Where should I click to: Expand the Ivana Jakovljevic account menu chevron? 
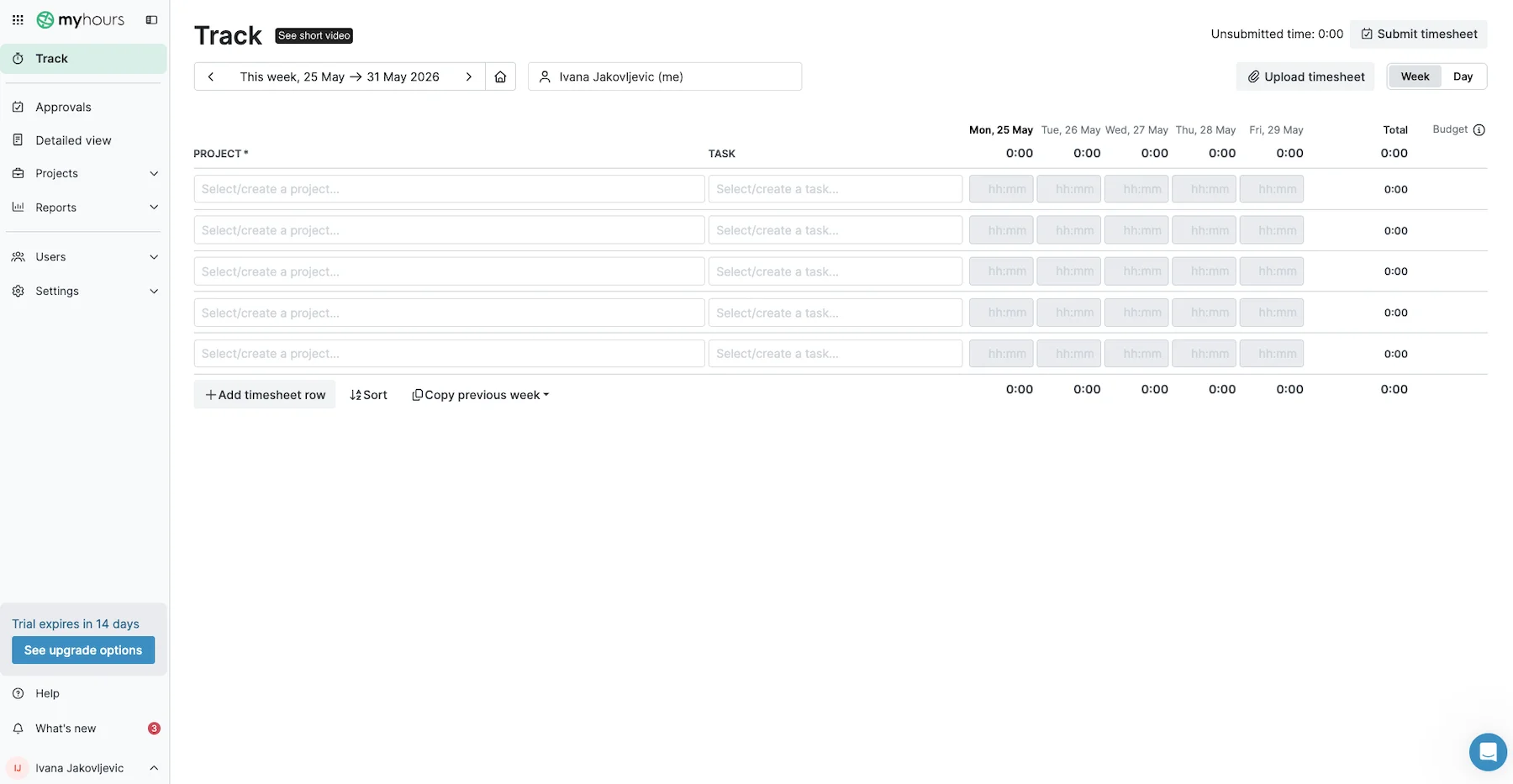point(154,768)
